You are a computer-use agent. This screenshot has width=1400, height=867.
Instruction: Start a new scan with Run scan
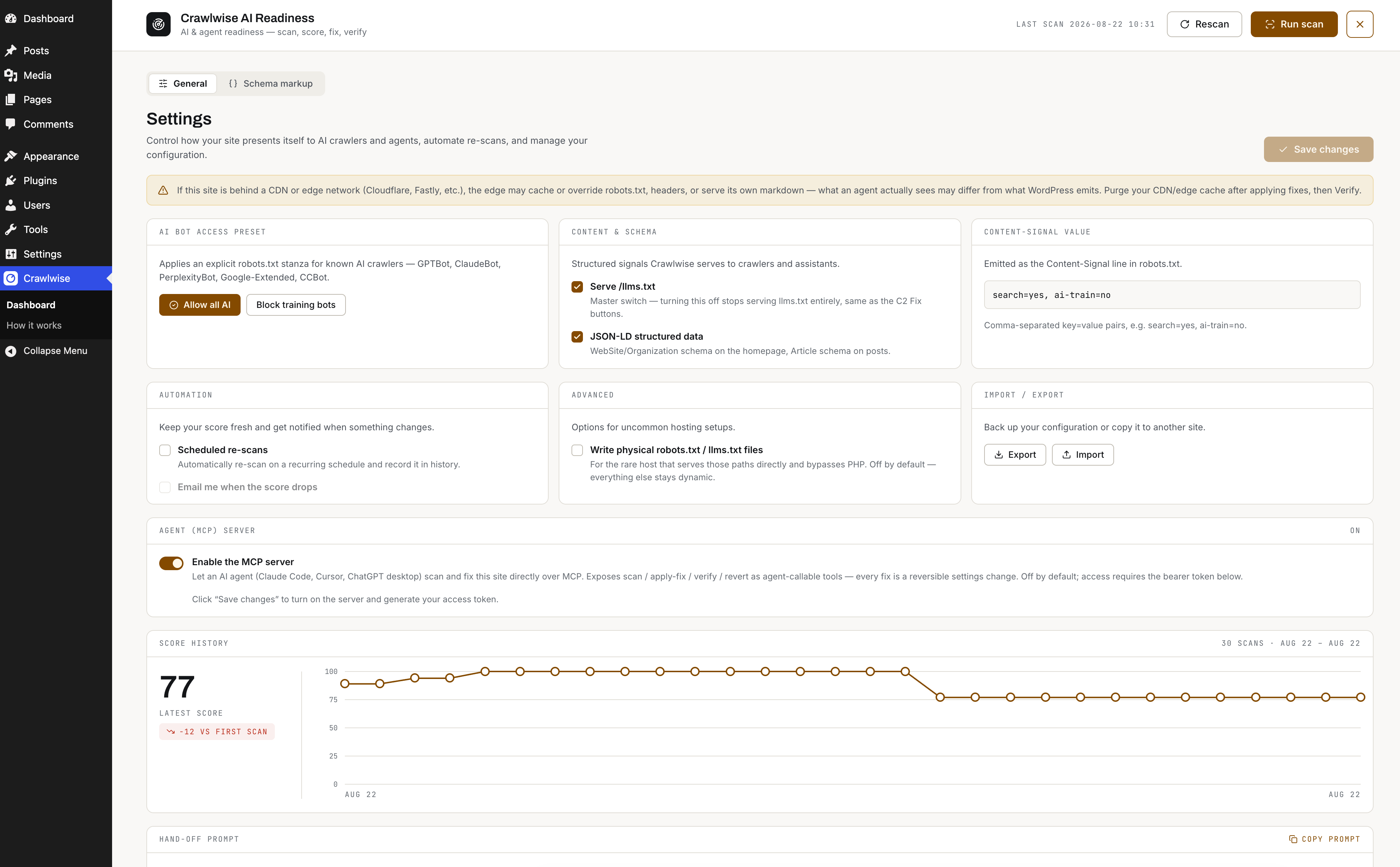tap(1294, 24)
